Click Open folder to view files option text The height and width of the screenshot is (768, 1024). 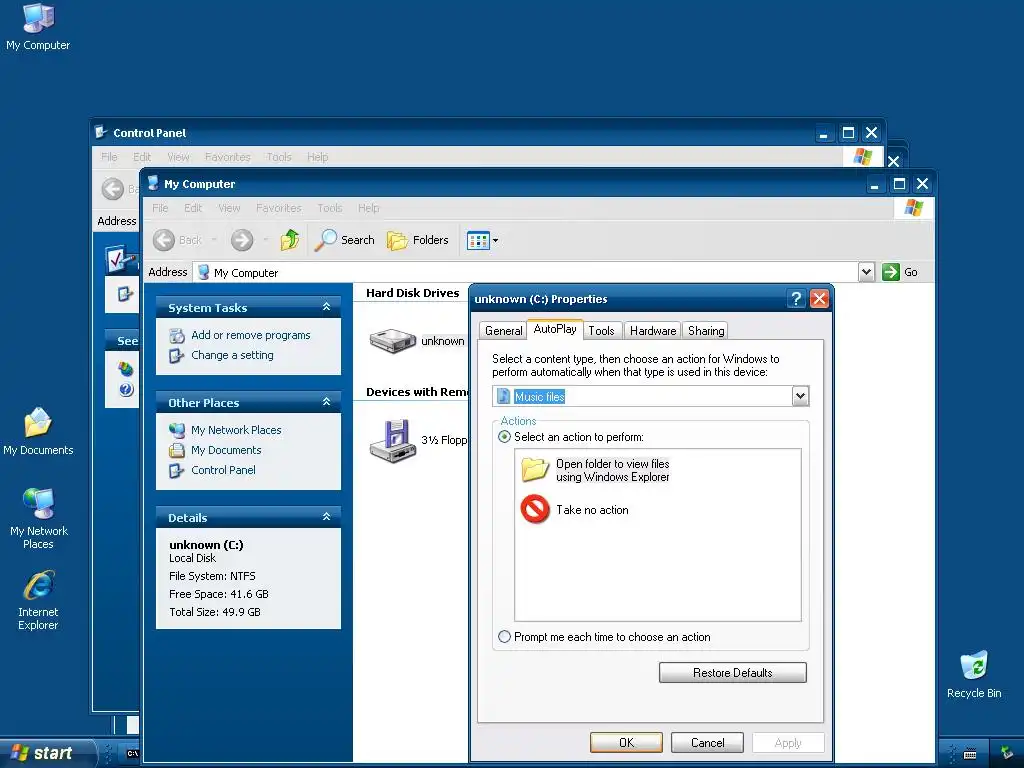coord(613,470)
